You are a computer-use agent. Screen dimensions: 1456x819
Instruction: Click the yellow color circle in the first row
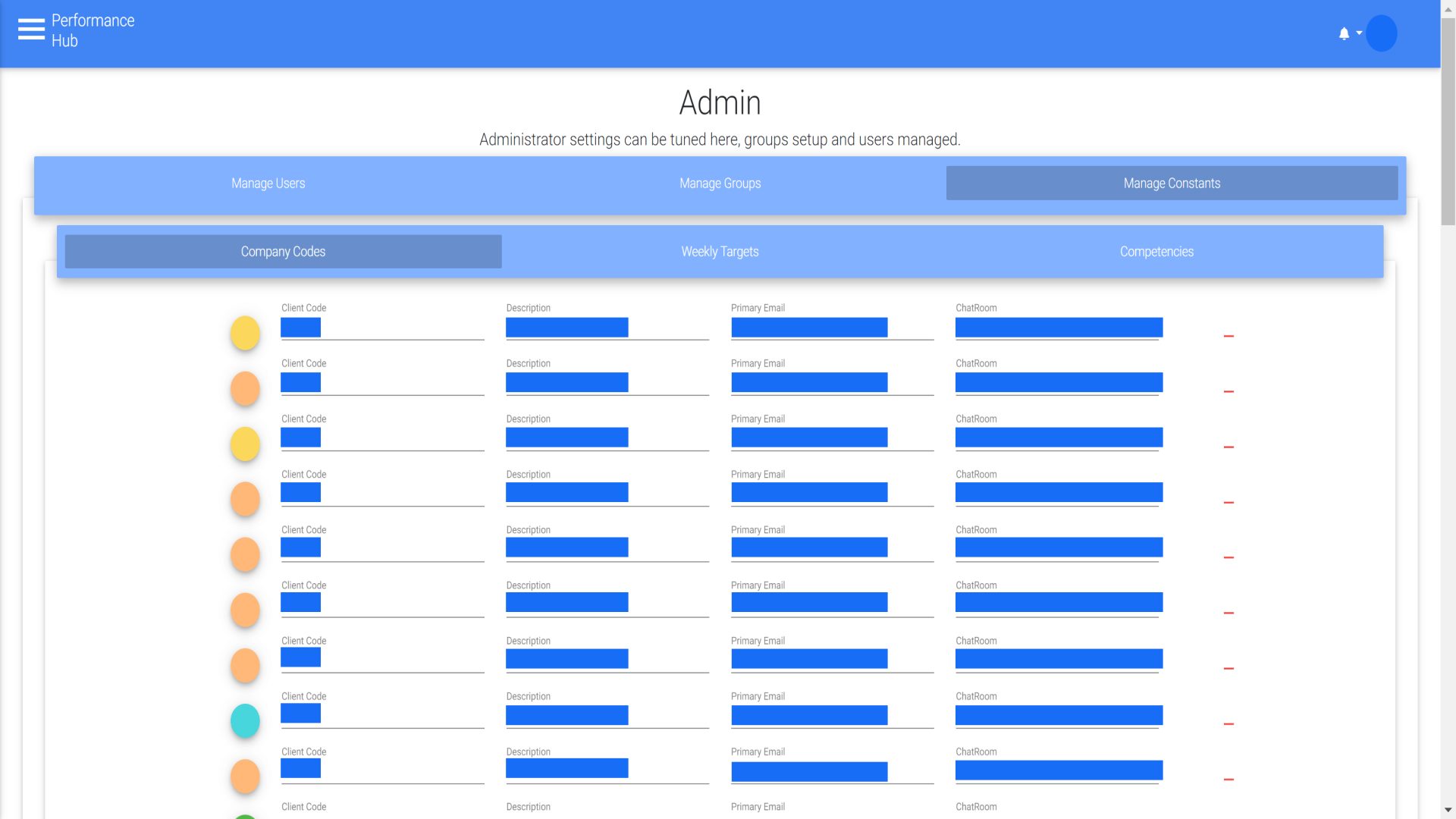(x=245, y=334)
